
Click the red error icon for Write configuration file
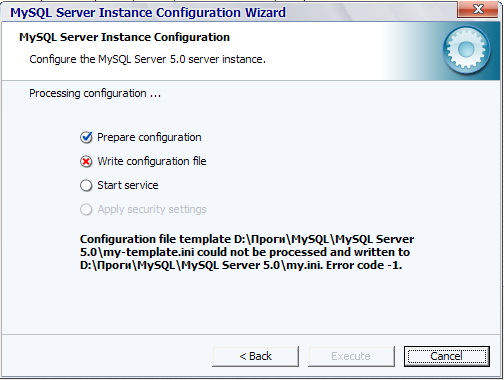[86, 162]
